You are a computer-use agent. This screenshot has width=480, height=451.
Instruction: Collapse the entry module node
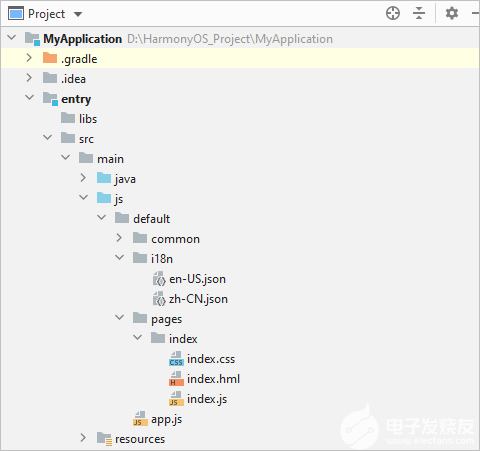(x=29, y=98)
